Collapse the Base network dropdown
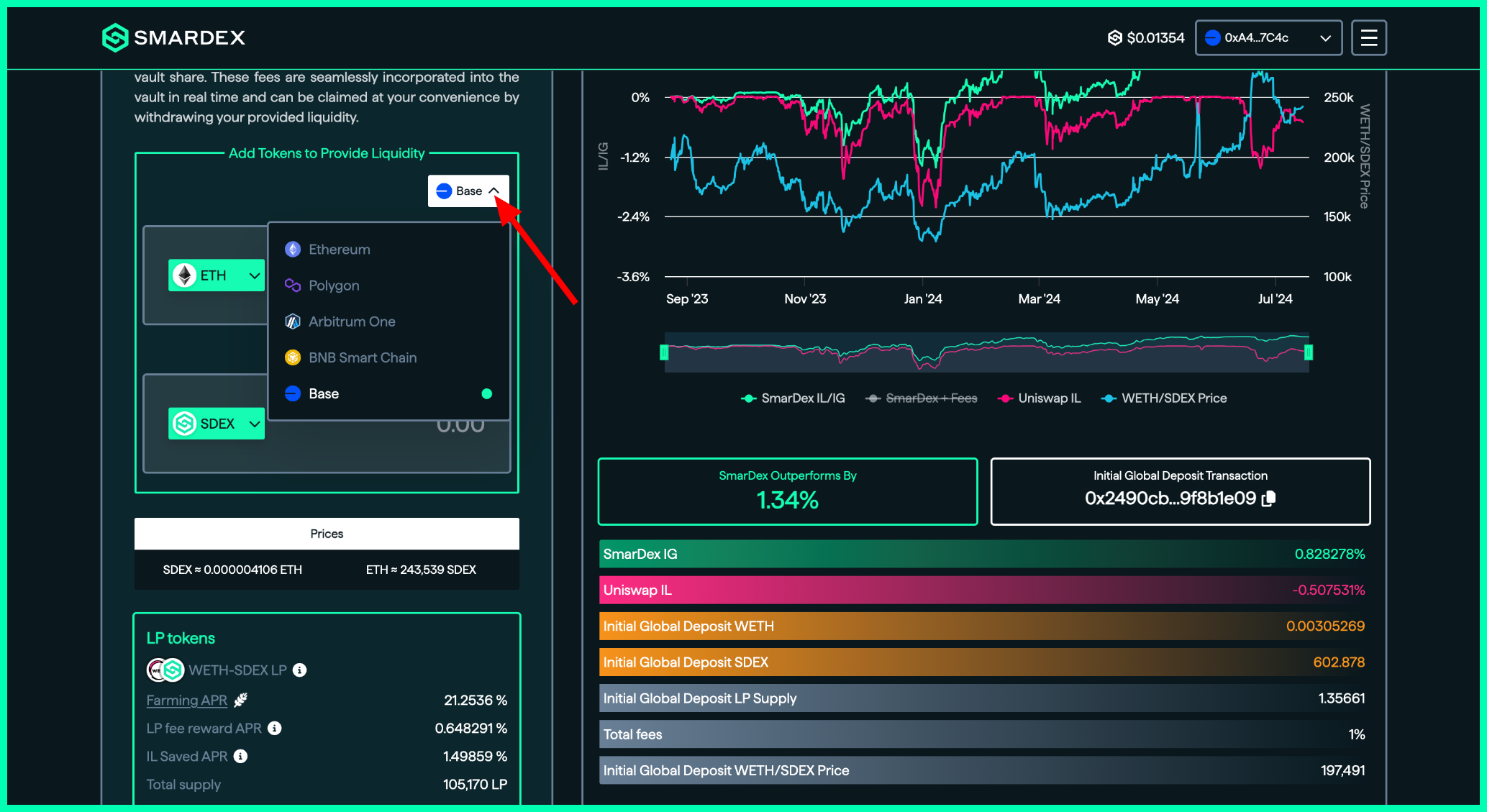The height and width of the screenshot is (812, 1487). coord(468,191)
